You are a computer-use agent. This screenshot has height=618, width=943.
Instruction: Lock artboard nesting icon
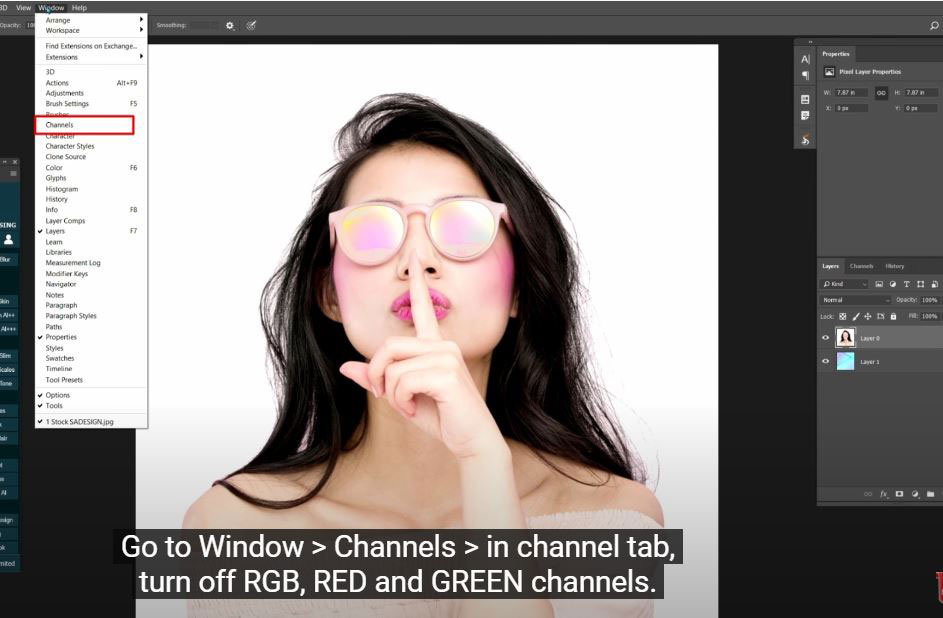(x=880, y=316)
